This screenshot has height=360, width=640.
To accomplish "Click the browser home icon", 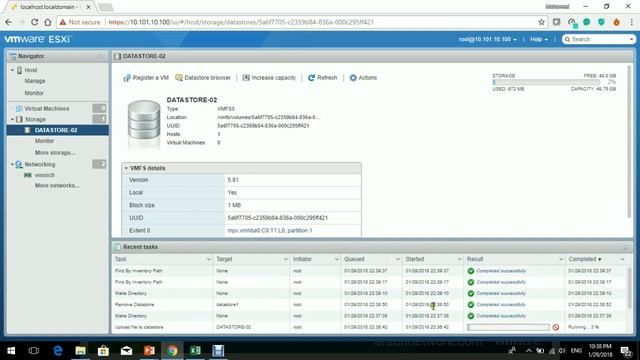I will [x=48, y=22].
